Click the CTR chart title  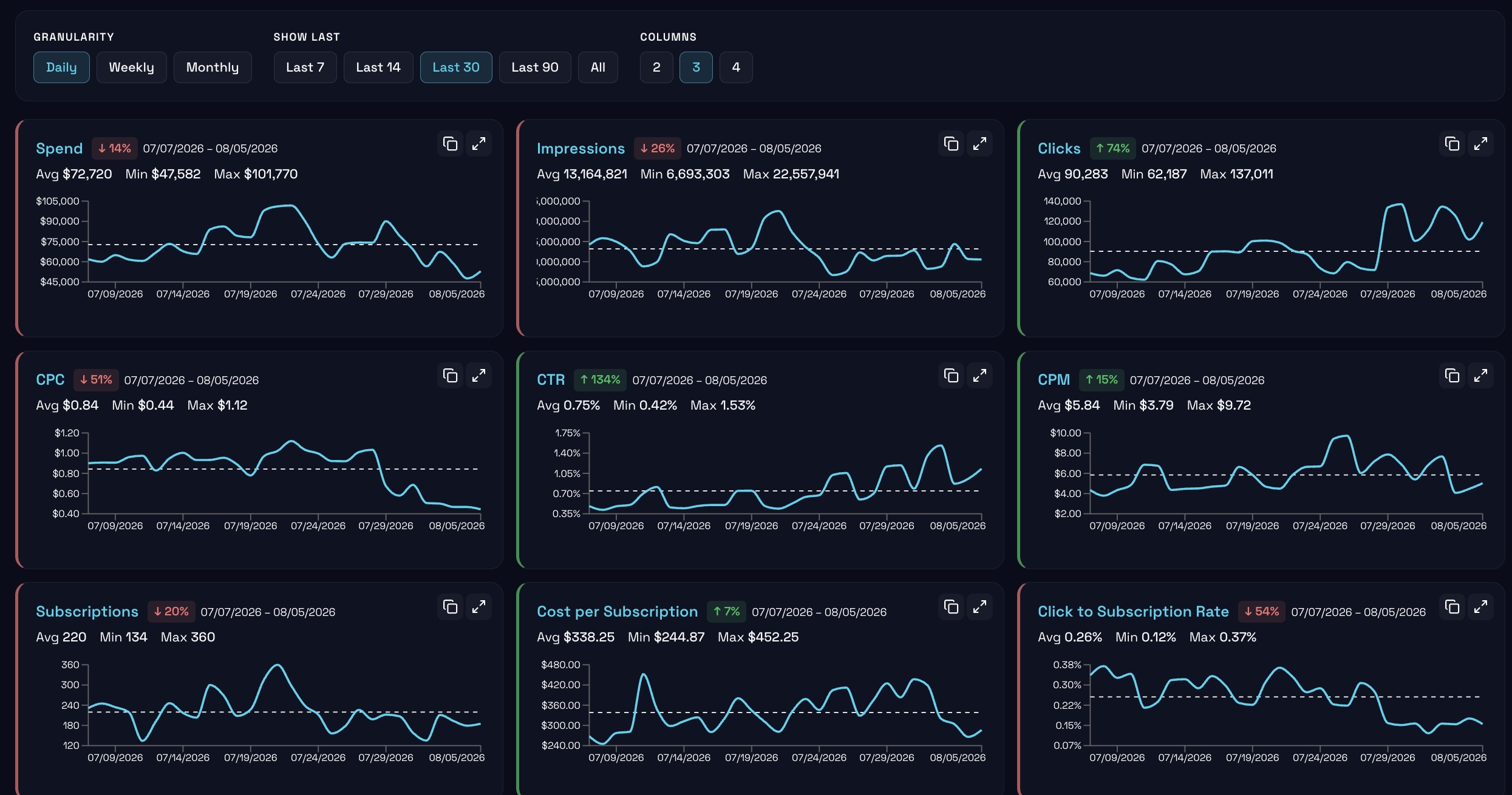[551, 380]
